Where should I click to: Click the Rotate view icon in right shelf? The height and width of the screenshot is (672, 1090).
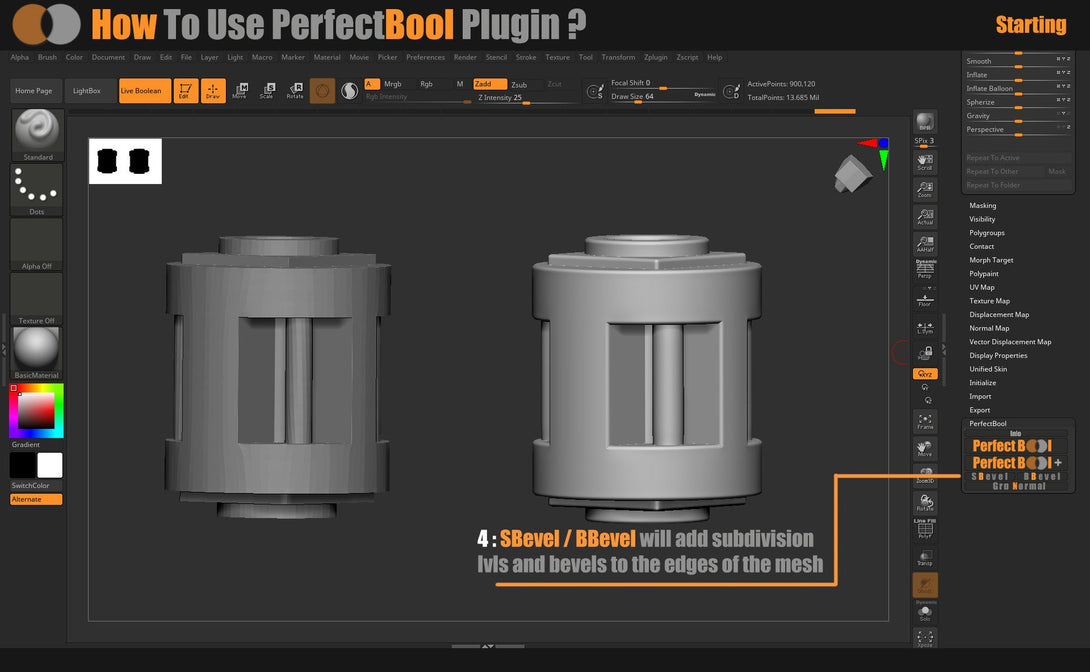pyautogui.click(x=925, y=502)
